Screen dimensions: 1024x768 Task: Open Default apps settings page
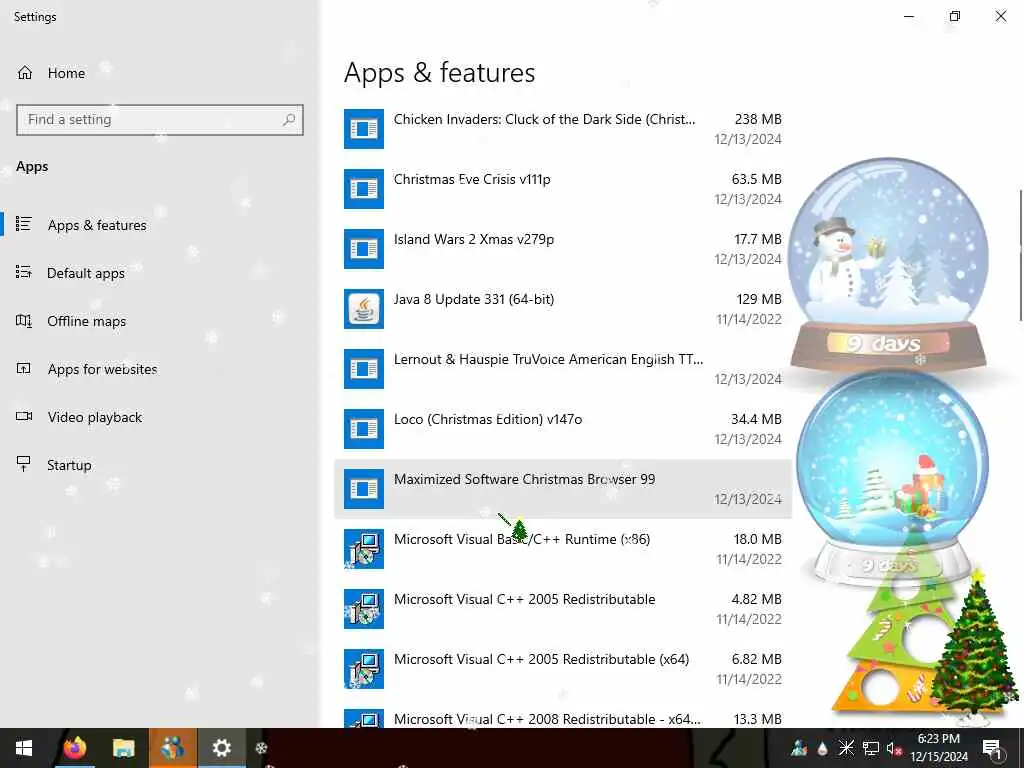point(86,273)
